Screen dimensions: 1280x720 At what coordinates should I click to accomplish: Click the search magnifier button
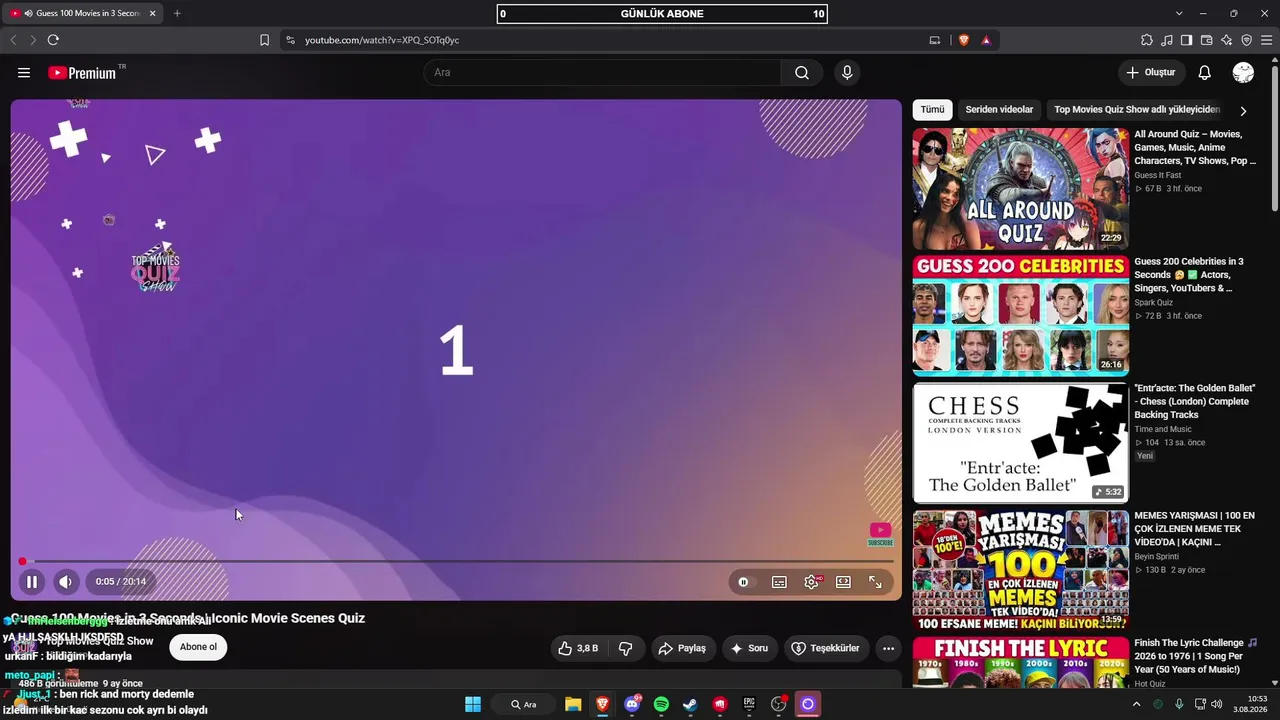pos(802,73)
